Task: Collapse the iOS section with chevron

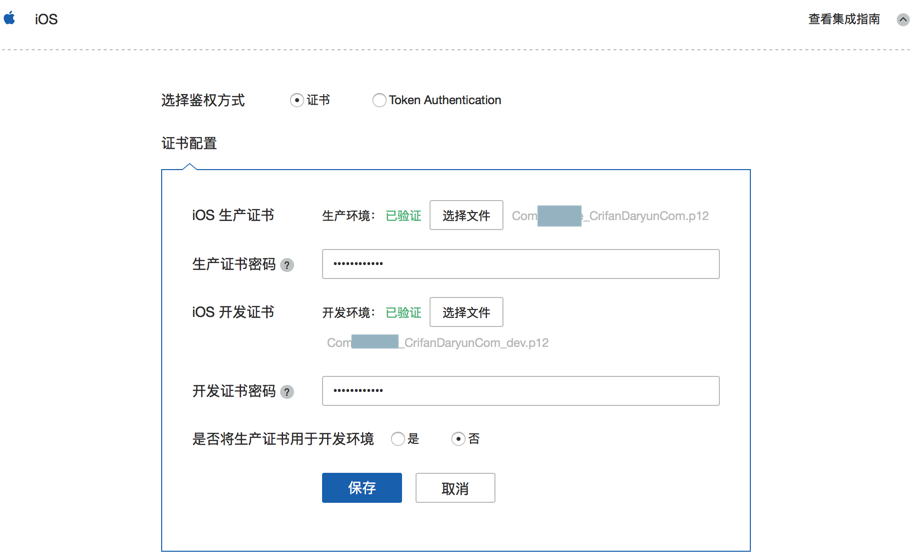Action: tap(903, 19)
